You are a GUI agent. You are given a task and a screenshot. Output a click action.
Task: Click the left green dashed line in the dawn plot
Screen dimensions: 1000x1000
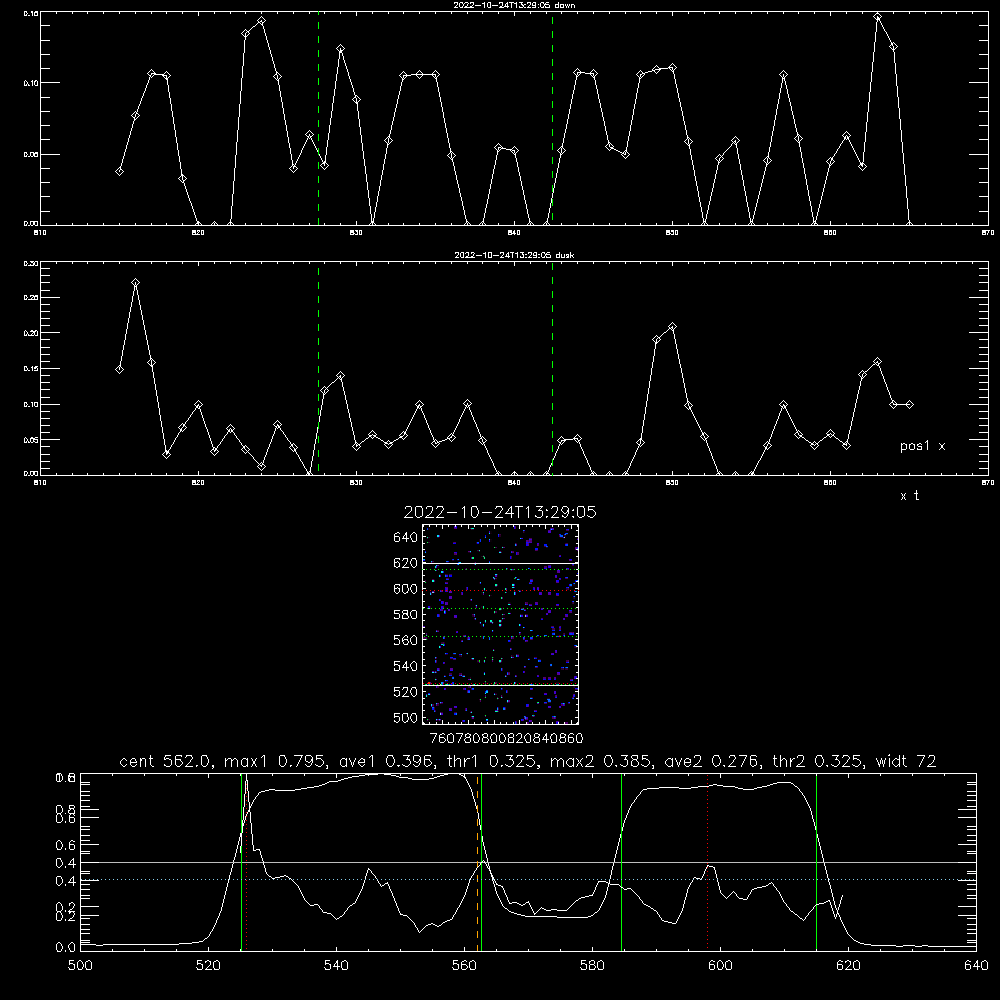point(318,119)
